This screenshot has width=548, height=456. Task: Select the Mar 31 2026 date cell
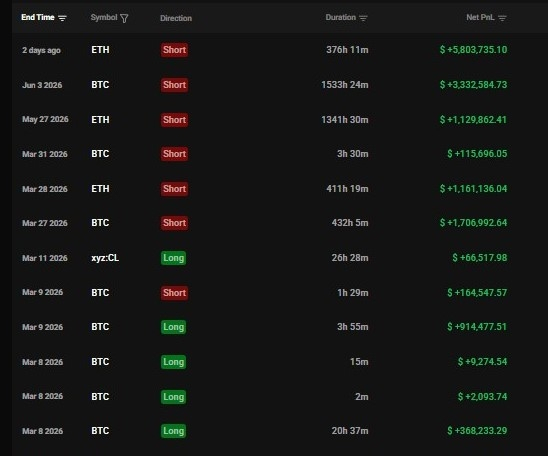[x=45, y=154]
